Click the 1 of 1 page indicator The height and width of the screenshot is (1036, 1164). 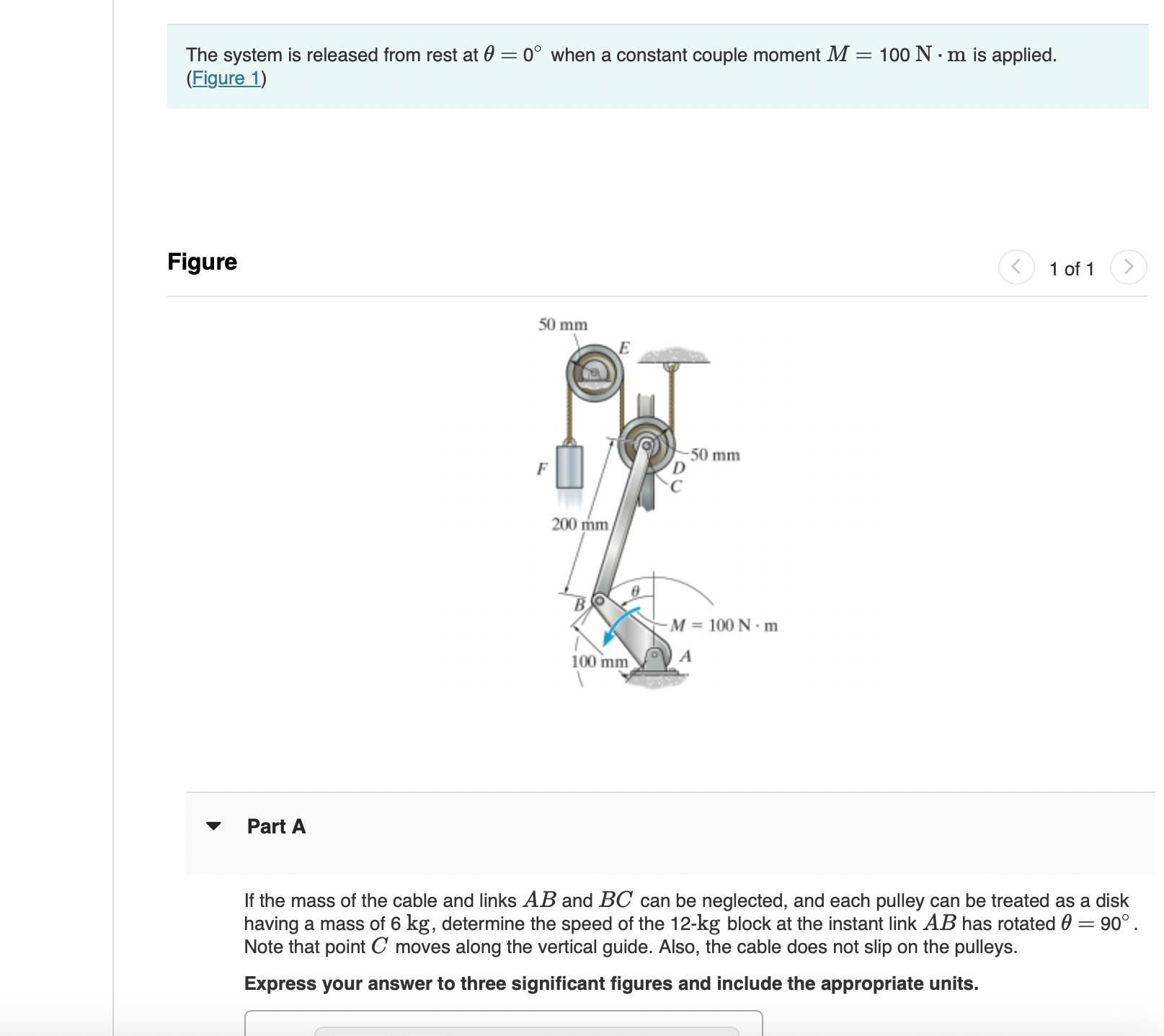[x=1072, y=268]
